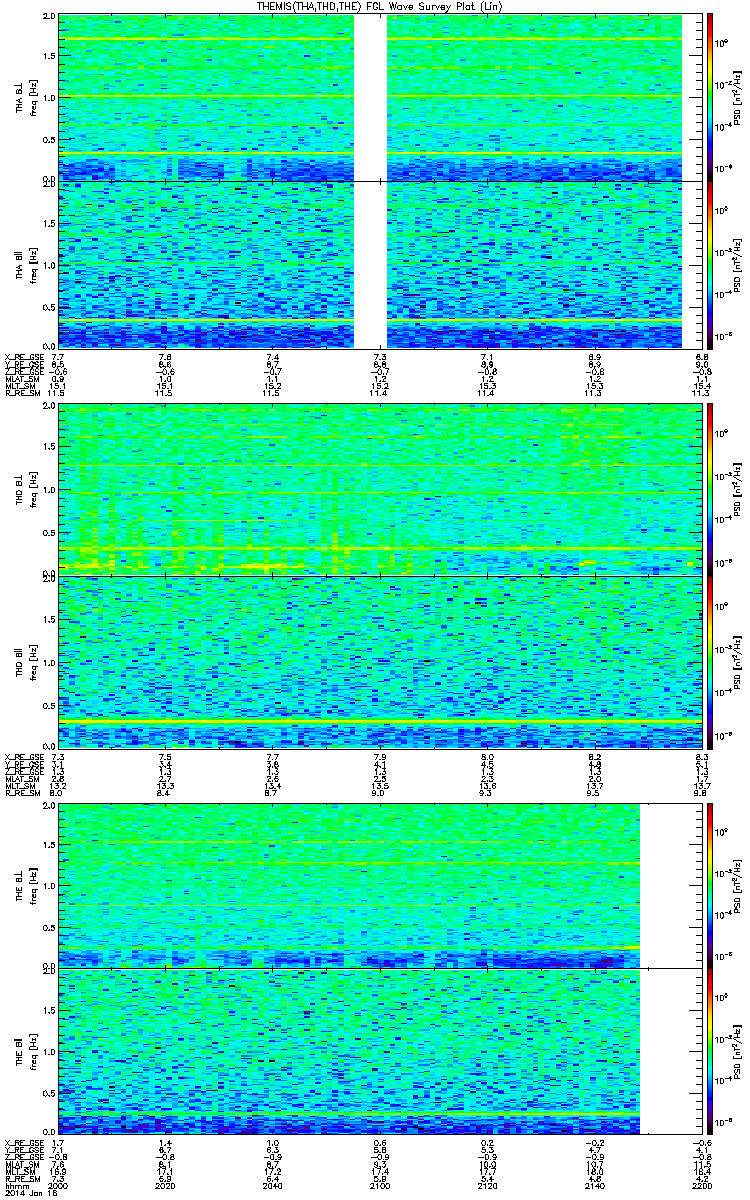
Task: Click the 2120 time tick label
Action: click(x=488, y=1185)
